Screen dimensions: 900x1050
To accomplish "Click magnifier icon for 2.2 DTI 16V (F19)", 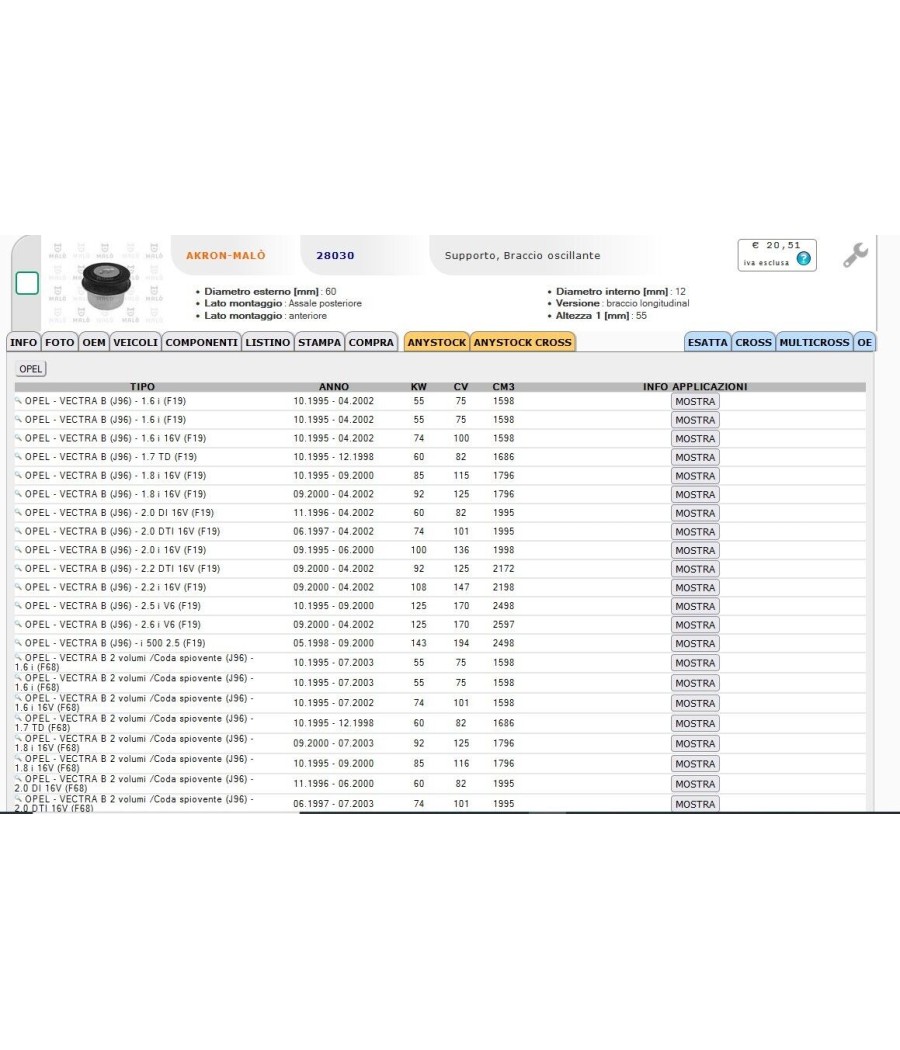I will click(x=18, y=569).
